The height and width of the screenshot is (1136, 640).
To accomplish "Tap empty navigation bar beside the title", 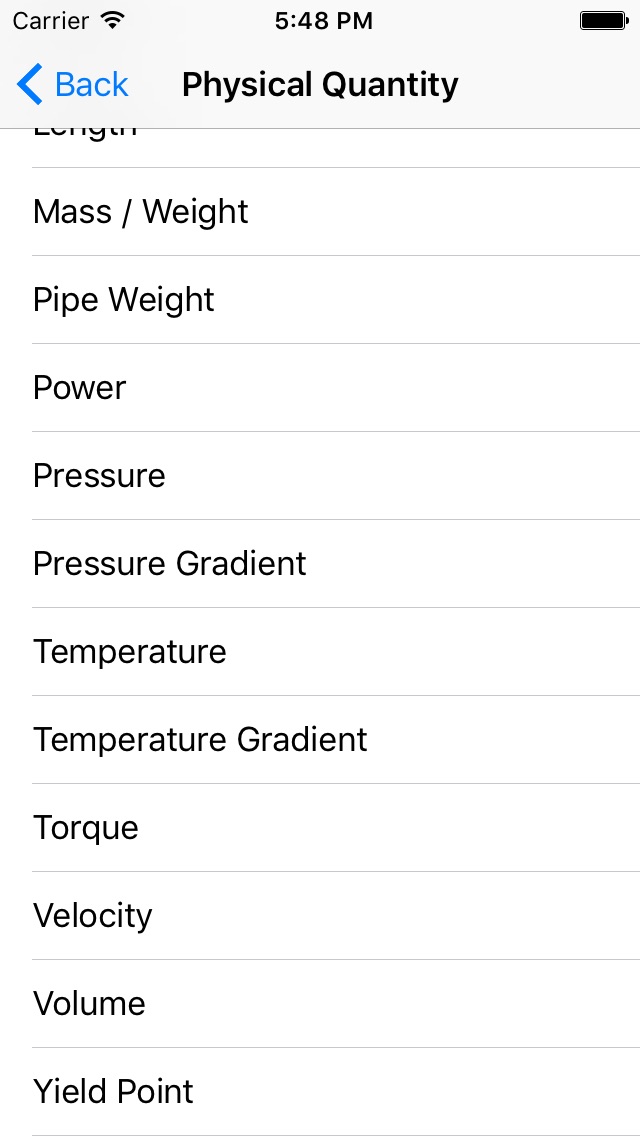I will click(x=549, y=85).
